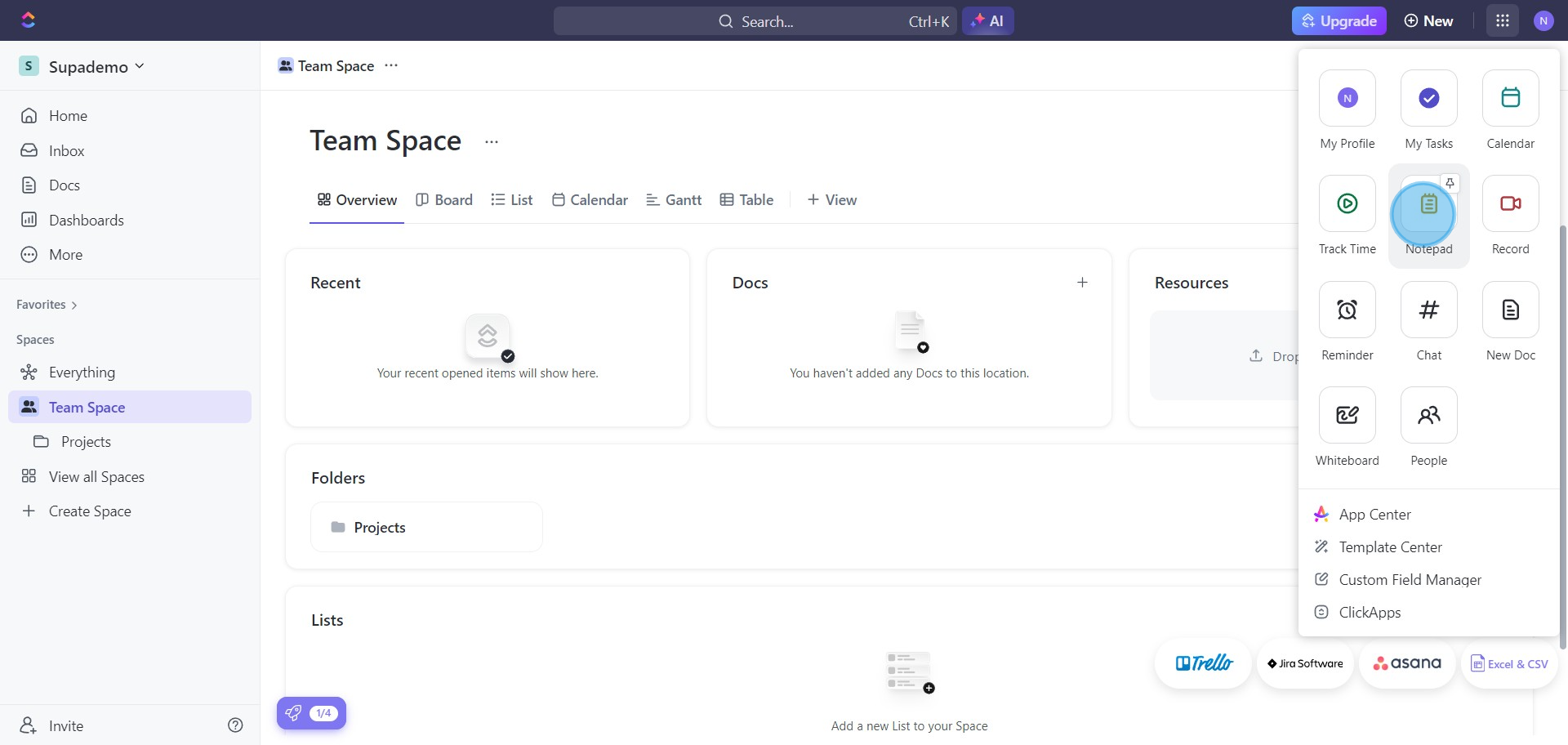
Task: Import from Trello
Action: (1203, 663)
